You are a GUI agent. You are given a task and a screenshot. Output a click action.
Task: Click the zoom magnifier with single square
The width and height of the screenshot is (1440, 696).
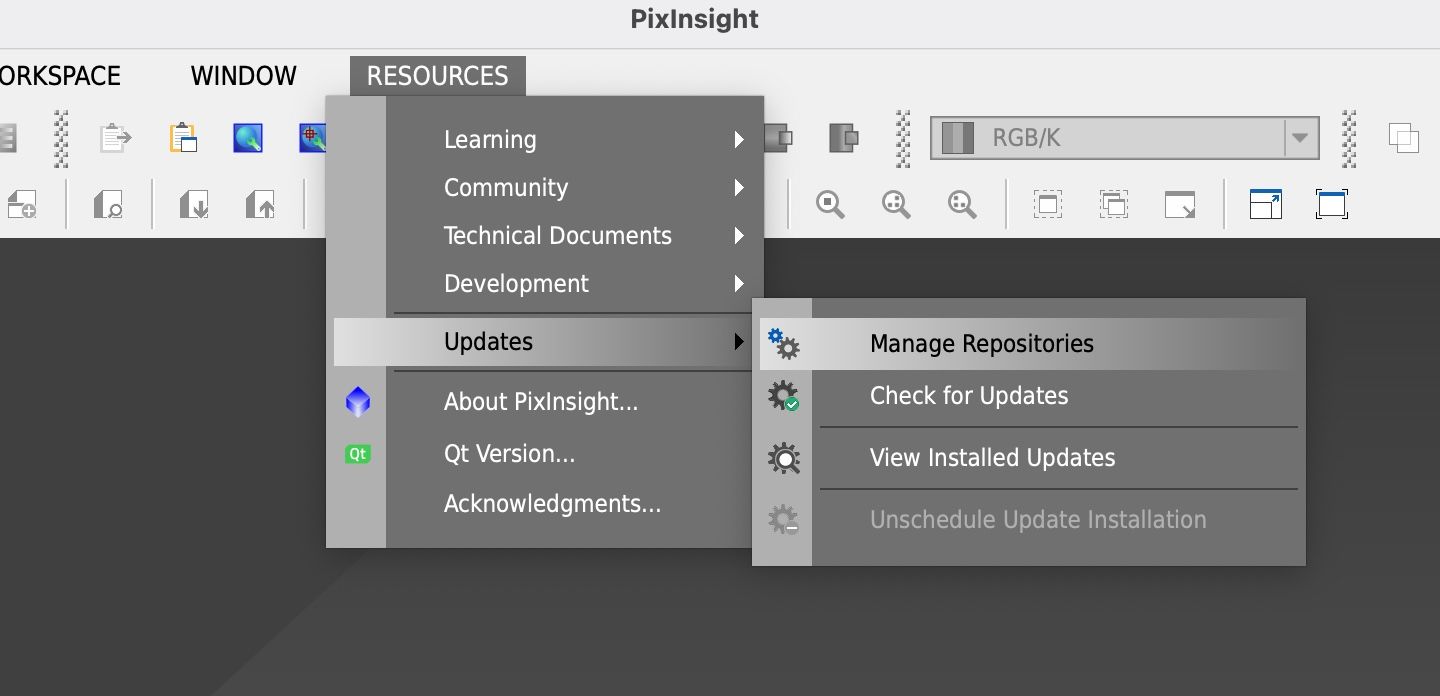[830, 205]
